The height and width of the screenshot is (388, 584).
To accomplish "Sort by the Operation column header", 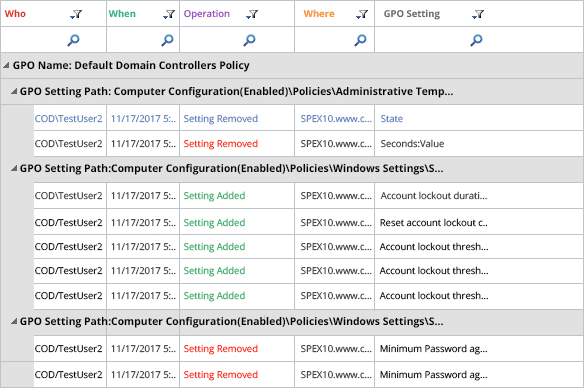I will tap(207, 14).
